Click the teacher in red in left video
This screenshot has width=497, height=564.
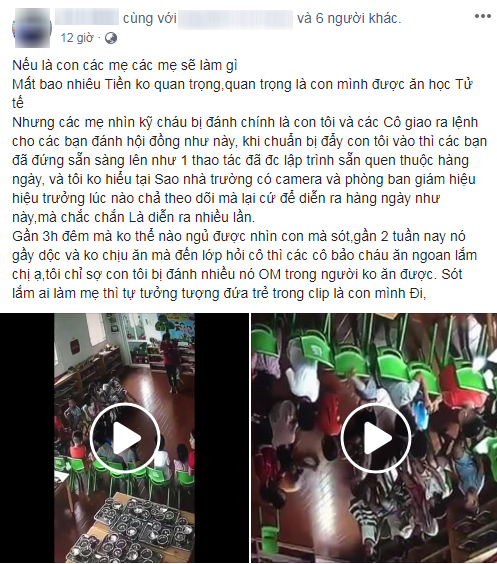pyautogui.click(x=170, y=361)
